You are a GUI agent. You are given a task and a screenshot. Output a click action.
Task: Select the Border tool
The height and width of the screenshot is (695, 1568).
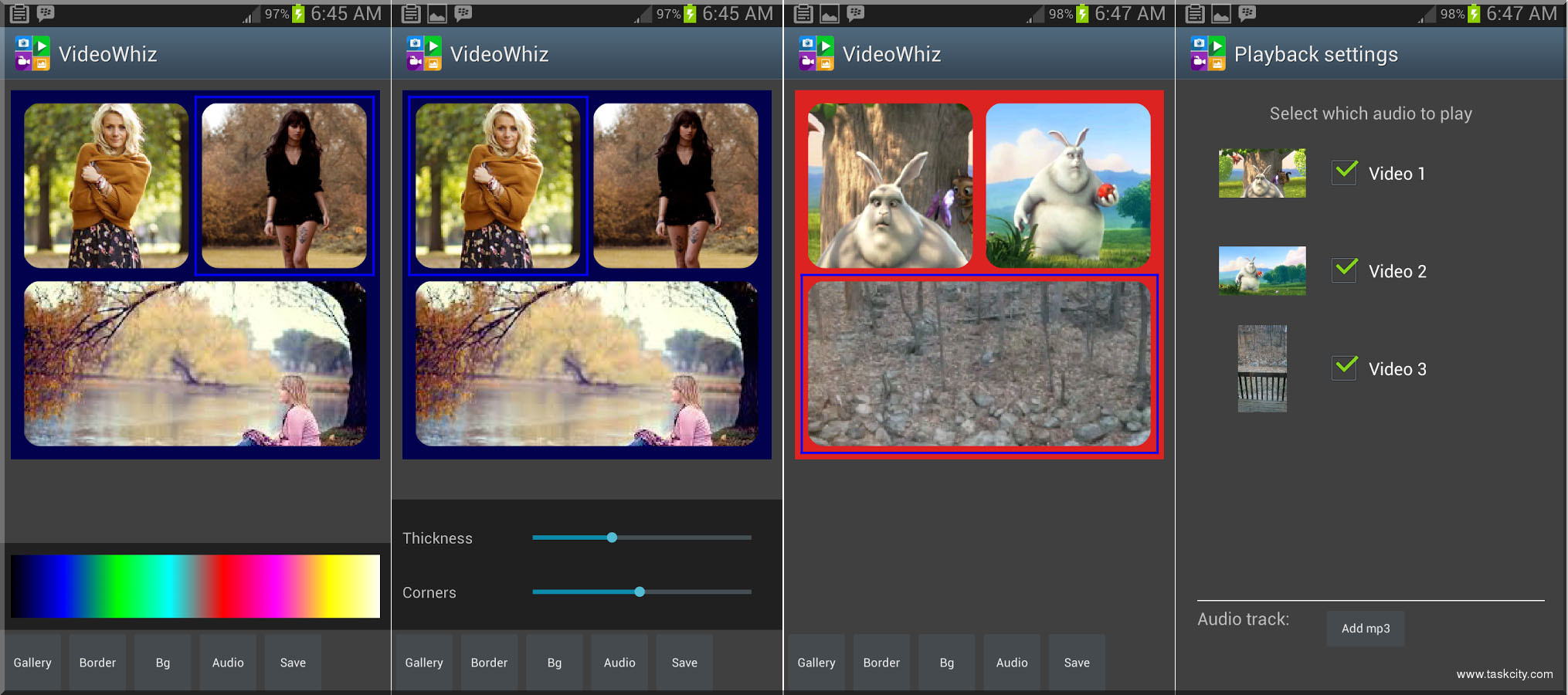(97, 662)
